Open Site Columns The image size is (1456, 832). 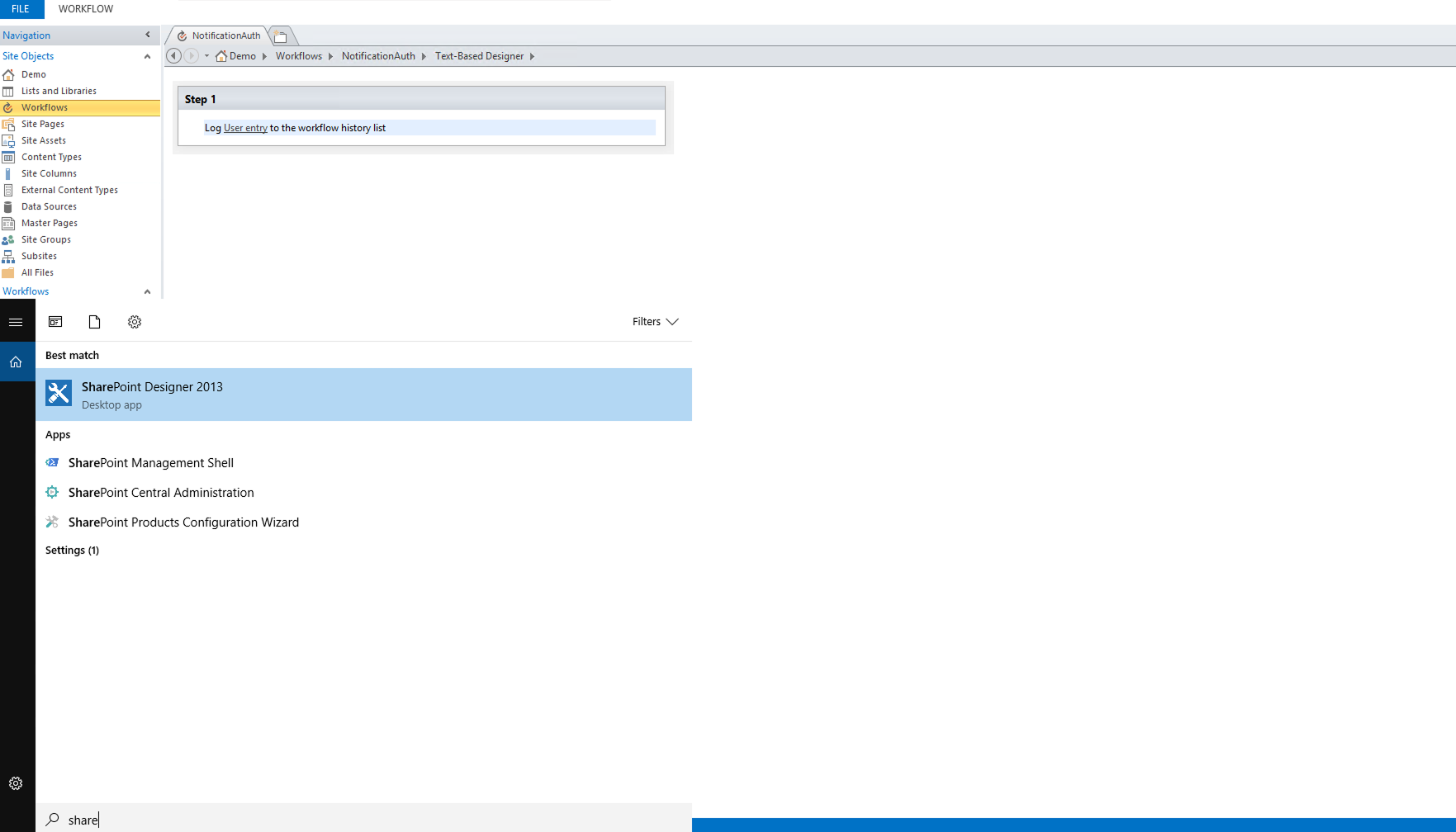point(49,173)
